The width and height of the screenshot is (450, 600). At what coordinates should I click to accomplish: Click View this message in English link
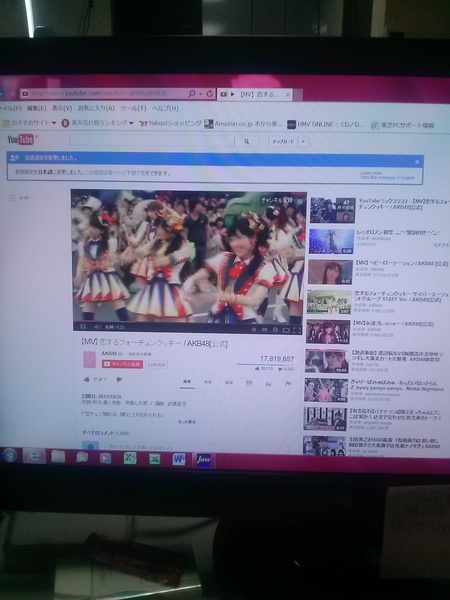pyautogui.click(x=387, y=178)
